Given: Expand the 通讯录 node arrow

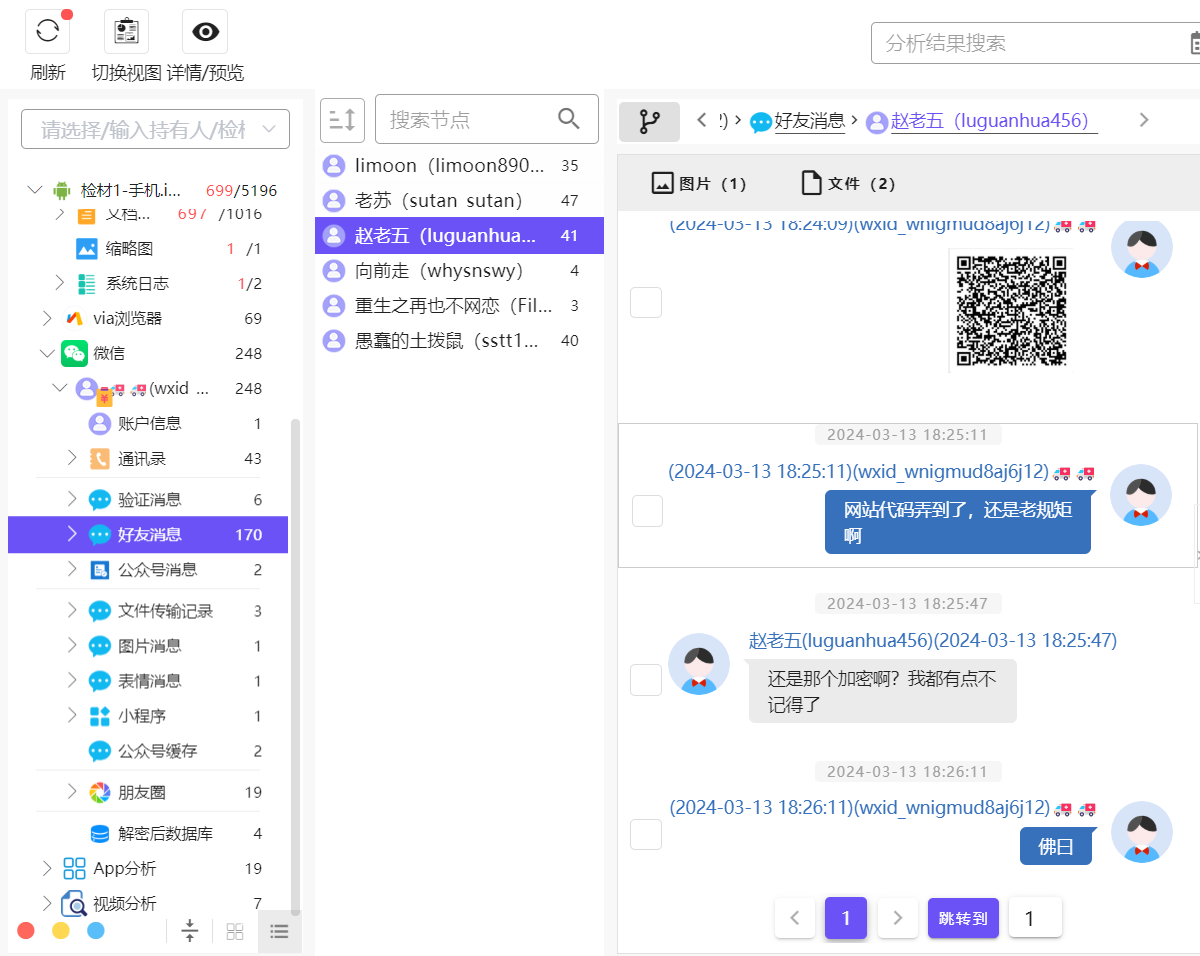Looking at the screenshot, I should pyautogui.click(x=72, y=458).
